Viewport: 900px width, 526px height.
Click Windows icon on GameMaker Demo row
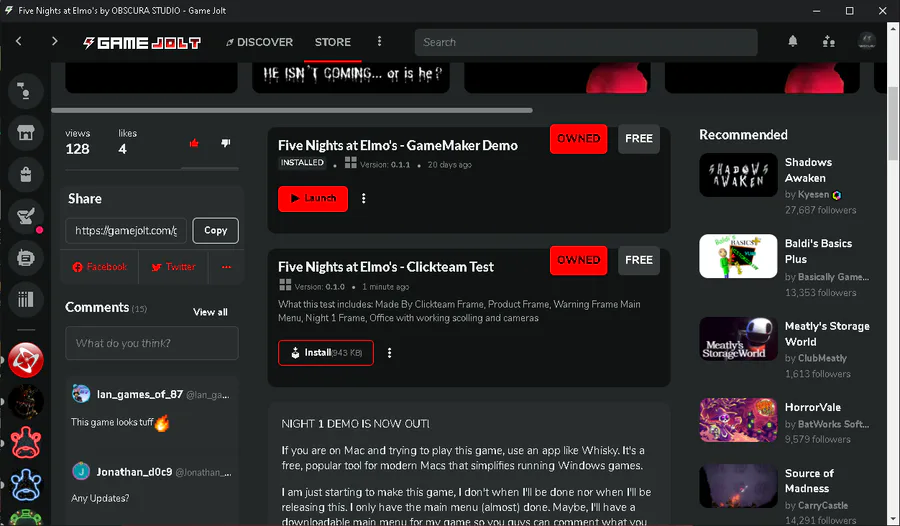[351, 163]
